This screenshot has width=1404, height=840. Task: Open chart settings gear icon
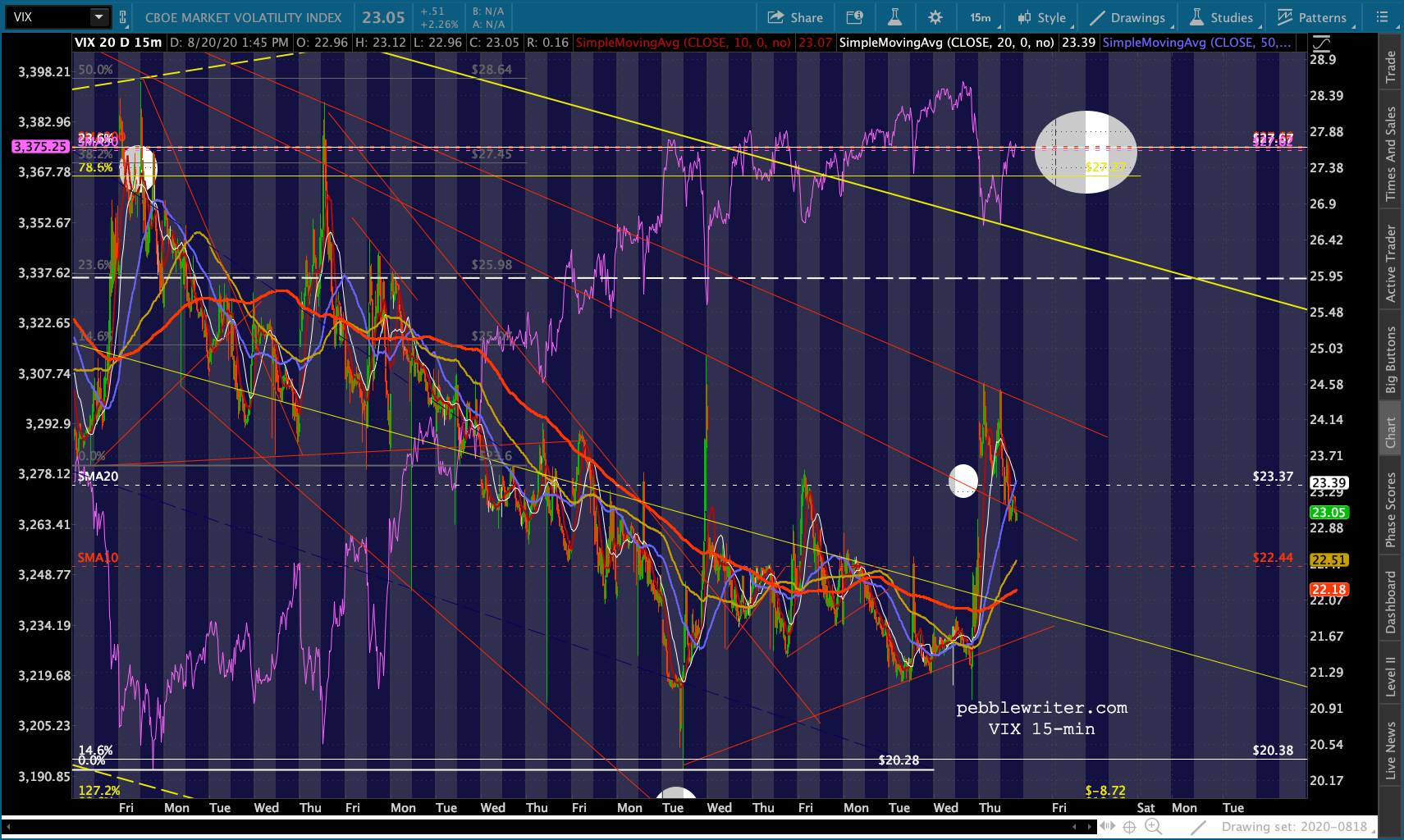935,17
